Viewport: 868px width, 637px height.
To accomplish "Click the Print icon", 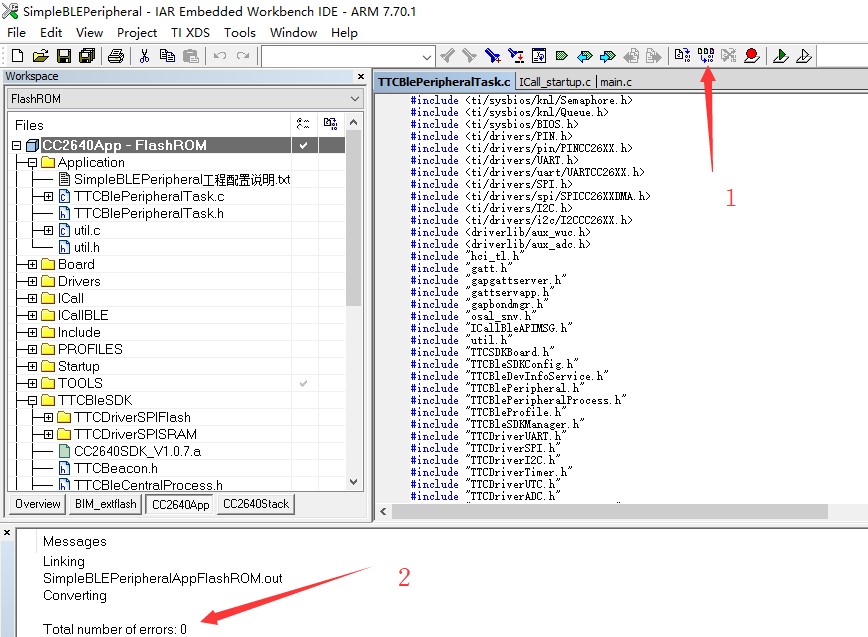I will [x=116, y=56].
